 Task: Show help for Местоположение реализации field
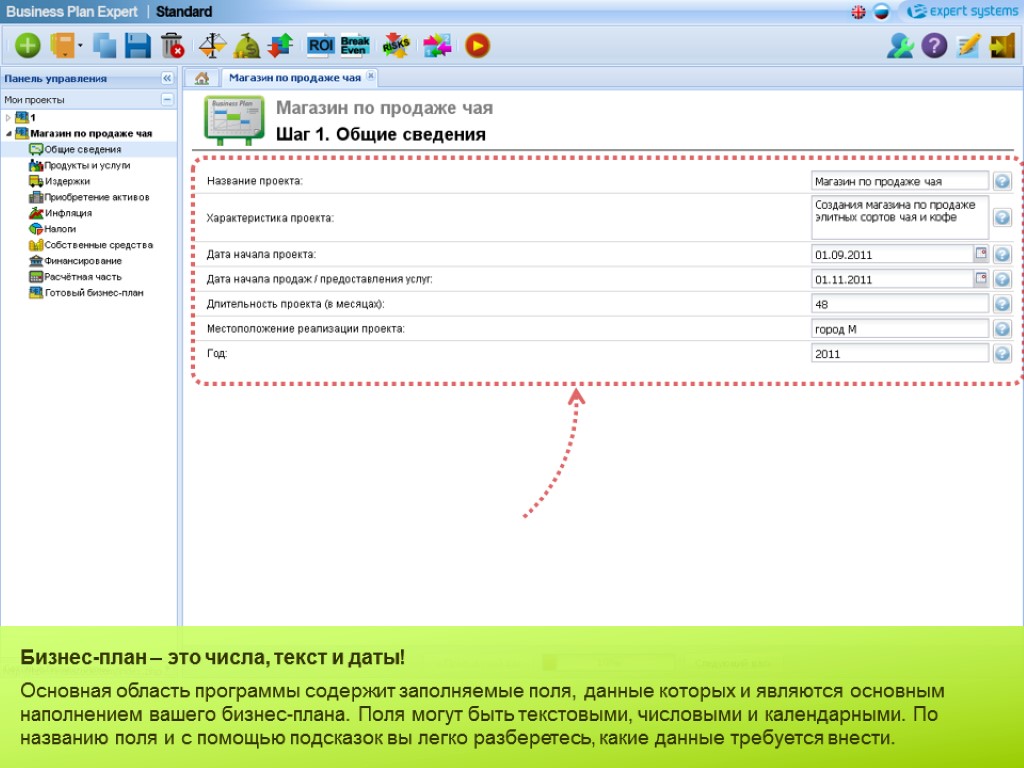pyautogui.click(x=1002, y=329)
